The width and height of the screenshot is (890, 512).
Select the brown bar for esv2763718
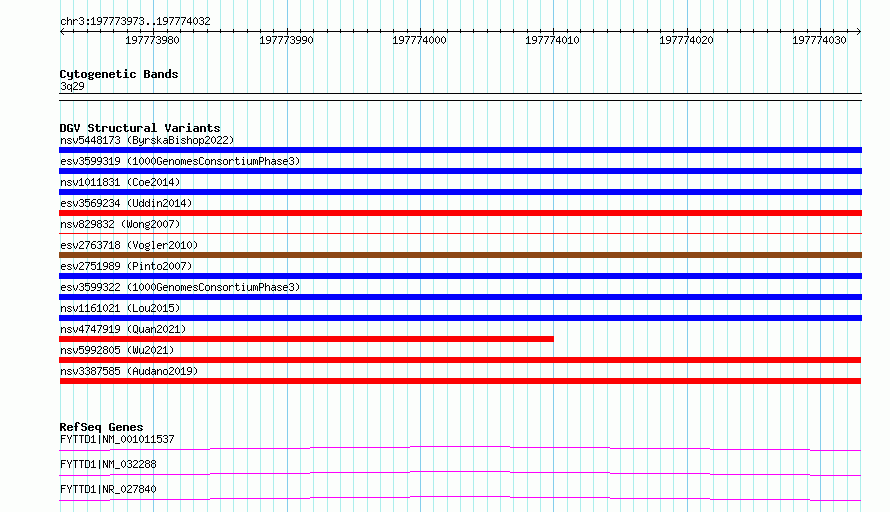tap(460, 255)
